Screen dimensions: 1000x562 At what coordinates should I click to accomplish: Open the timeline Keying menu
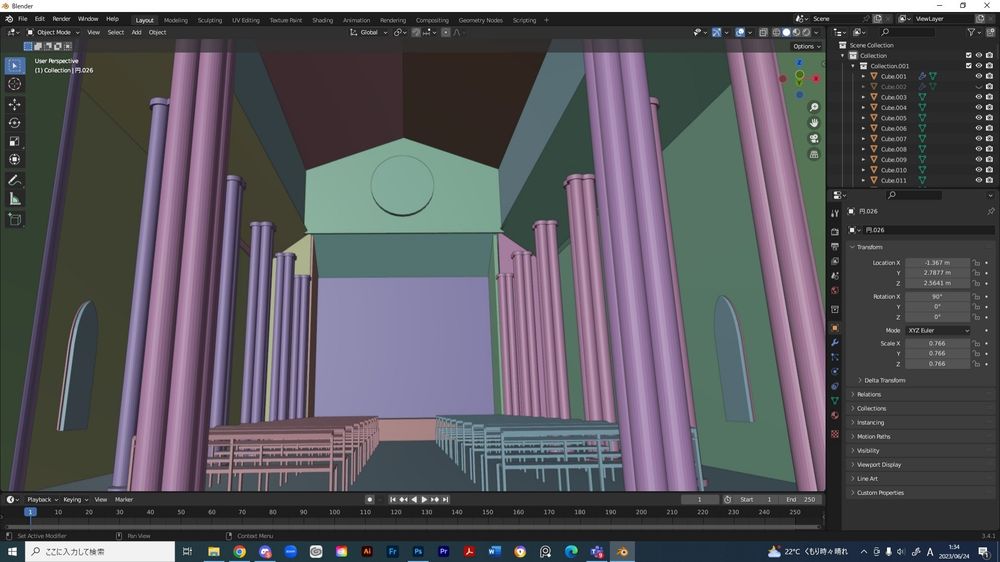pyautogui.click(x=75, y=499)
